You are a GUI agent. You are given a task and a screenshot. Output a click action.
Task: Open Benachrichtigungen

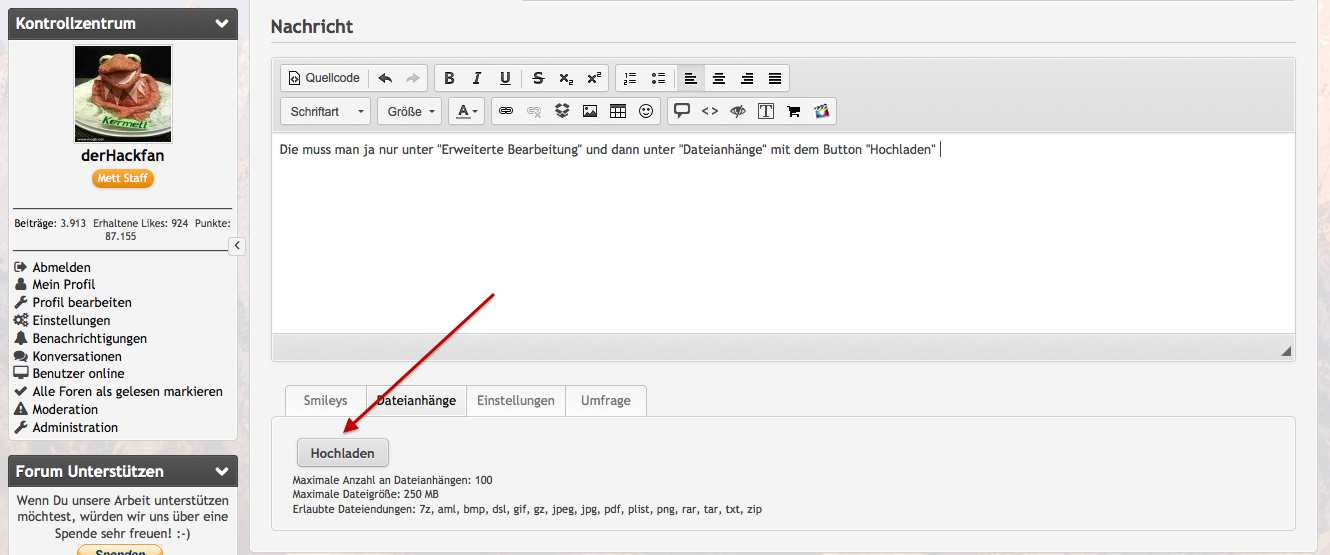click(x=89, y=338)
